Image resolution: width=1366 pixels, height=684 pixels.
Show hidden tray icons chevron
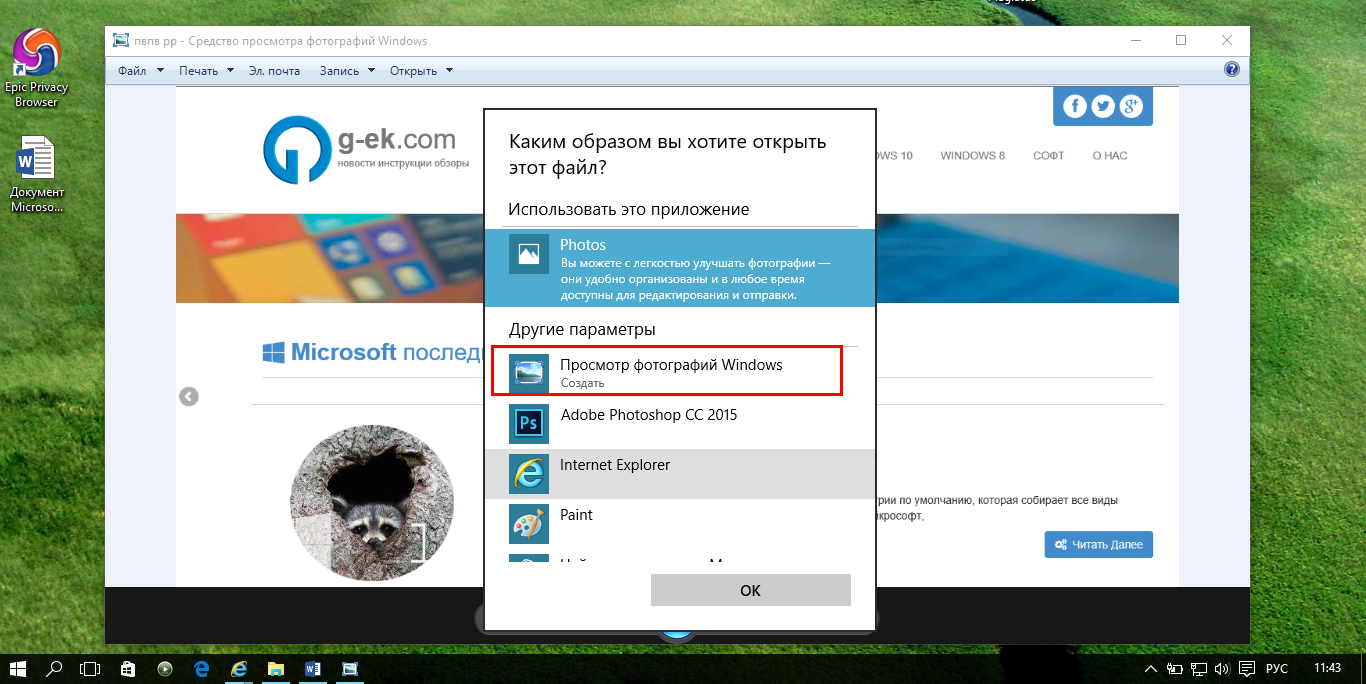(1152, 668)
